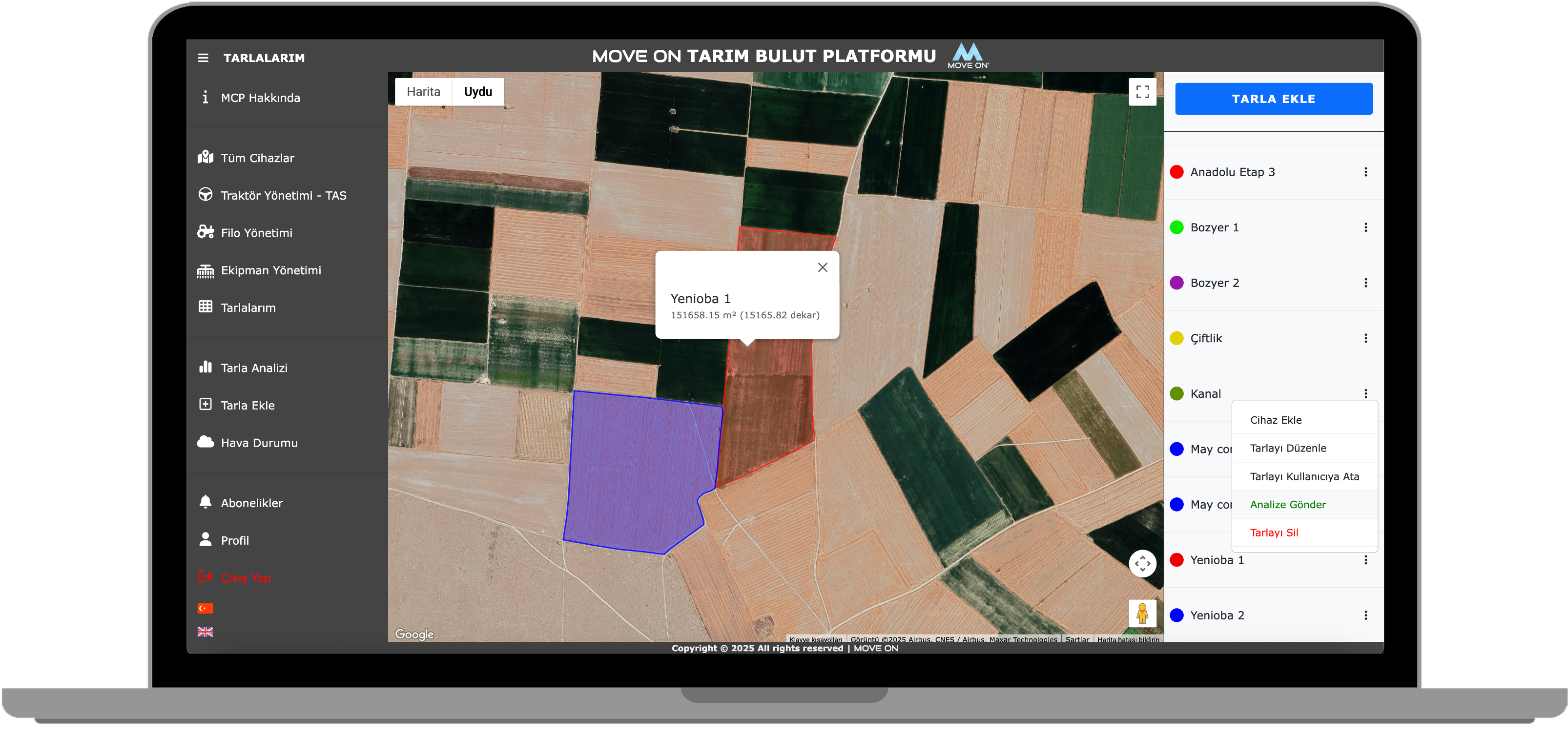Click the Ekipman Yönetimi equipment icon
Viewport: 1568px width, 738px height.
[205, 271]
